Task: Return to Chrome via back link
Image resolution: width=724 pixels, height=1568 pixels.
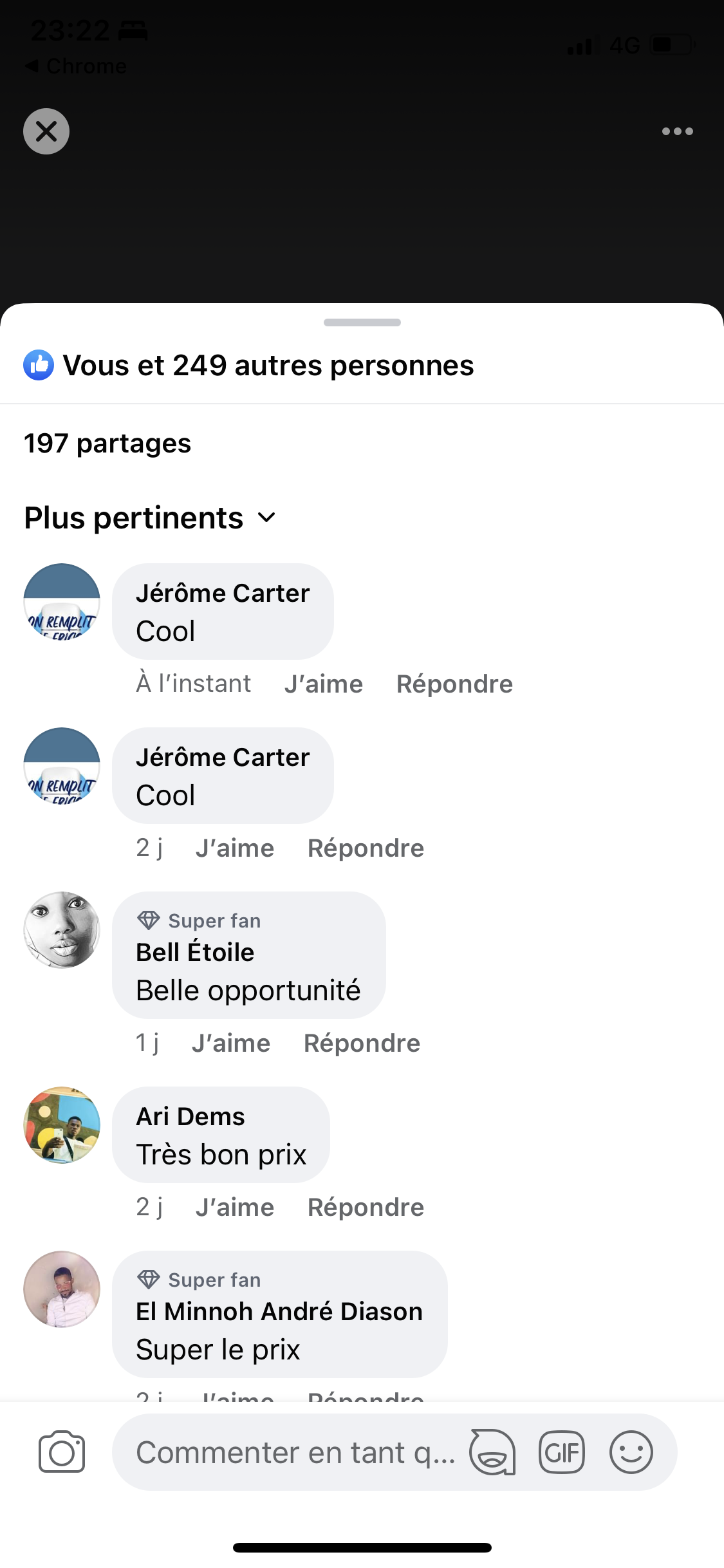Action: point(76,66)
